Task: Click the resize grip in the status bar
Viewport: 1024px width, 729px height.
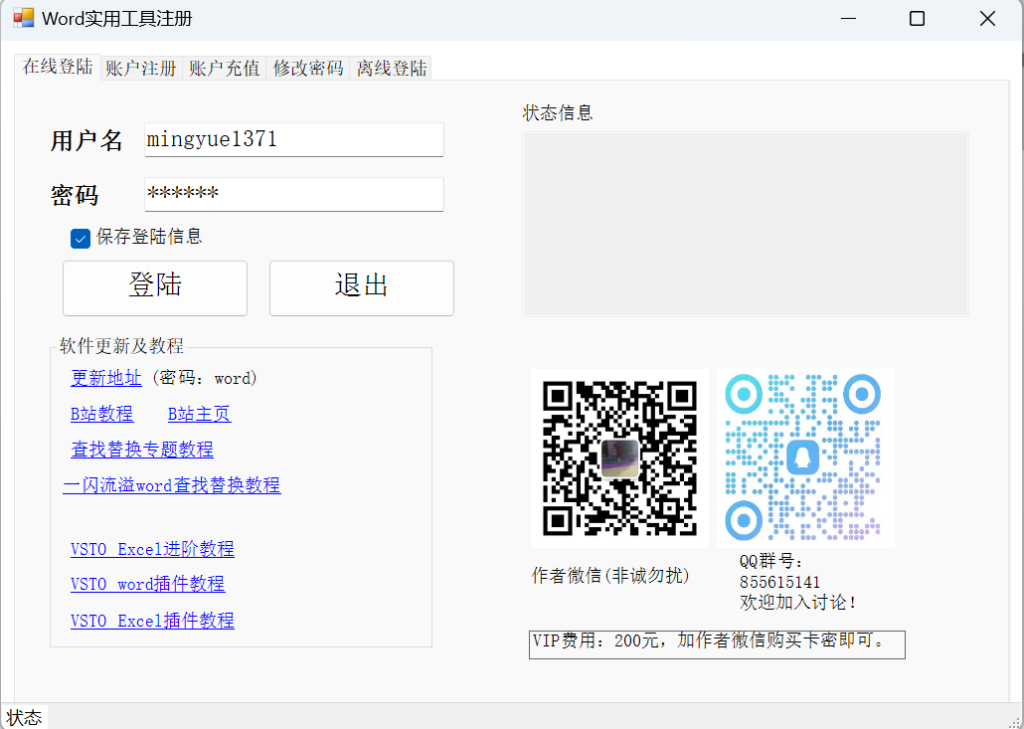Action: [1014, 721]
